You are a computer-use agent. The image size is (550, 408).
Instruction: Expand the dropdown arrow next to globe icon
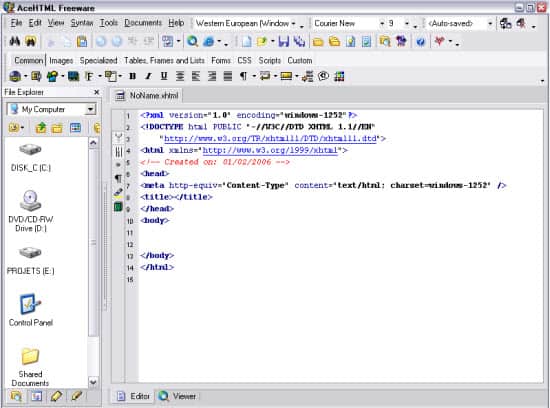click(x=25, y=76)
